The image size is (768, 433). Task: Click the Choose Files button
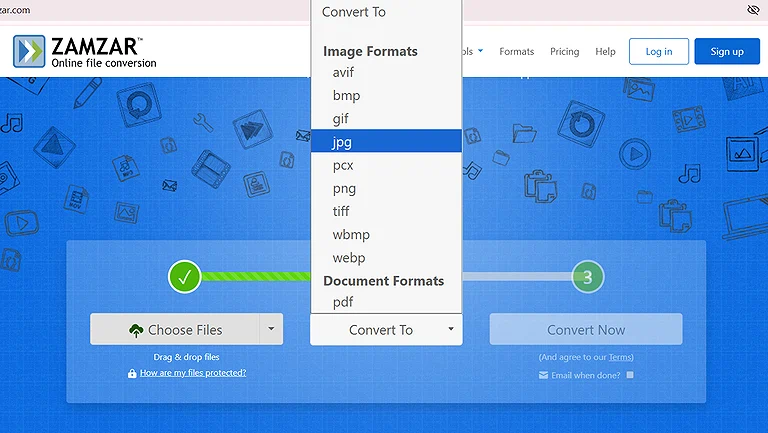click(174, 329)
